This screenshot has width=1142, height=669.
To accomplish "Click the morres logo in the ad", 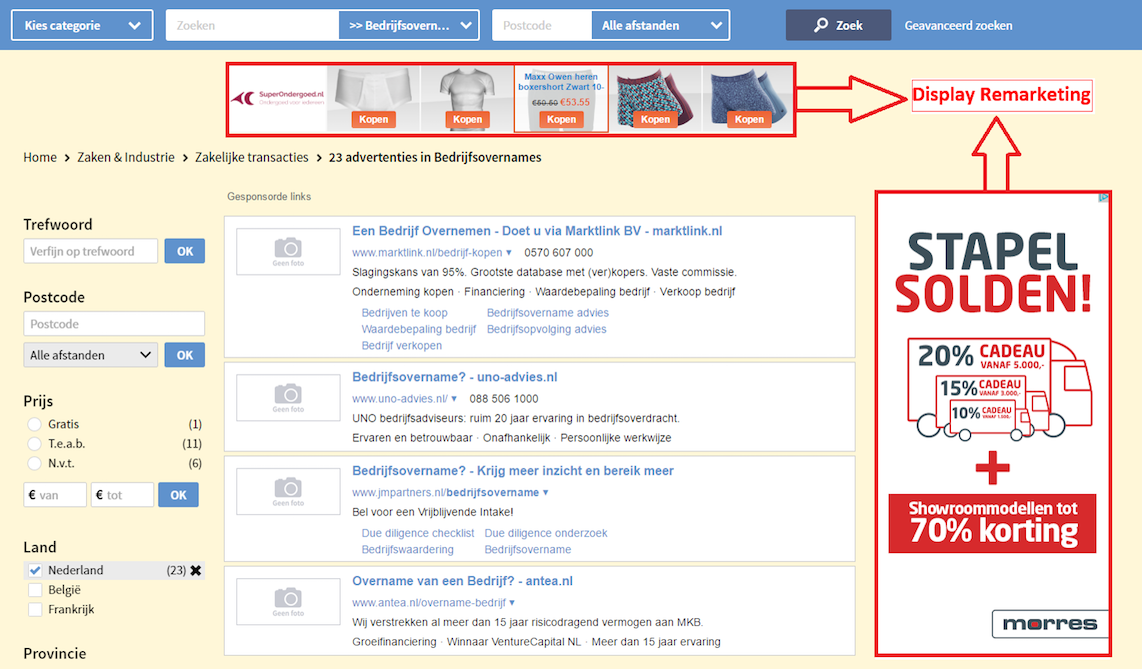I will (x=1050, y=624).
